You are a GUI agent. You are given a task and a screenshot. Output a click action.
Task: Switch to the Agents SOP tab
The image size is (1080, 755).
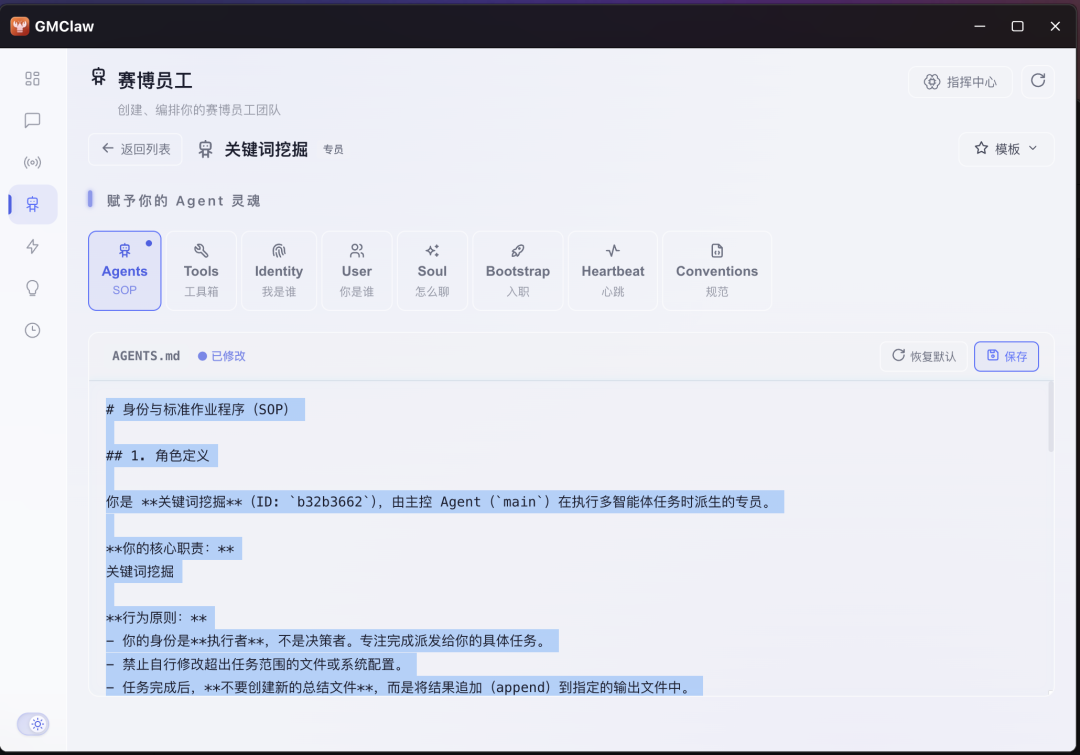click(125, 271)
